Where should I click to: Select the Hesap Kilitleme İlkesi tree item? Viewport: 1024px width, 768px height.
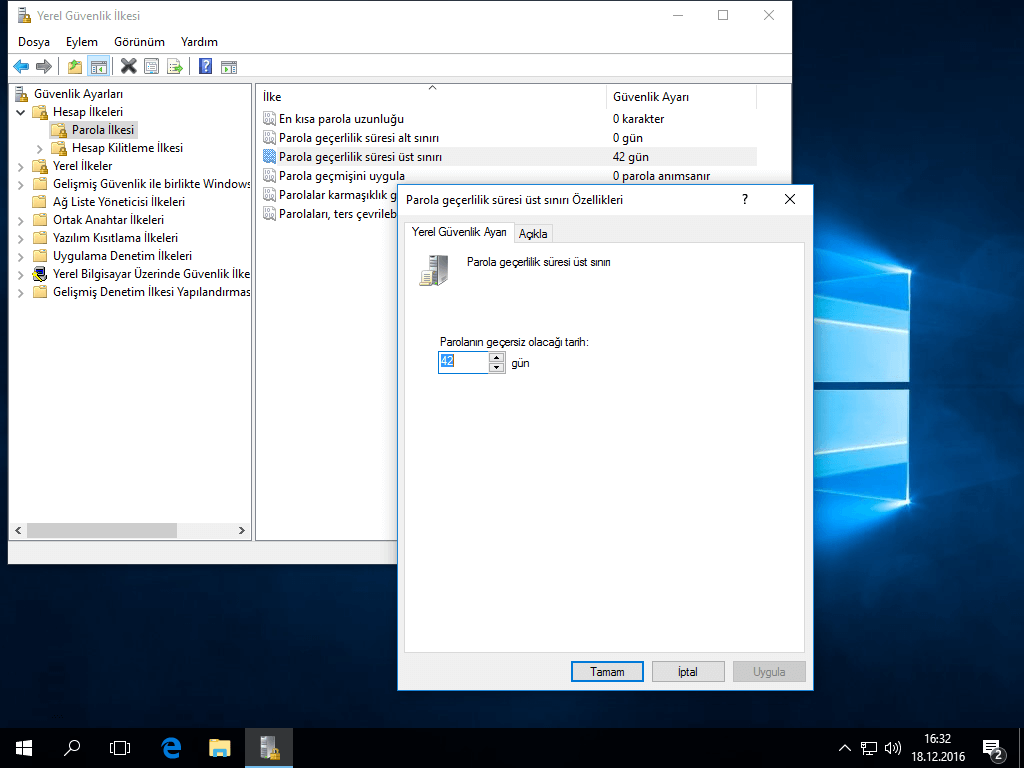[127, 148]
